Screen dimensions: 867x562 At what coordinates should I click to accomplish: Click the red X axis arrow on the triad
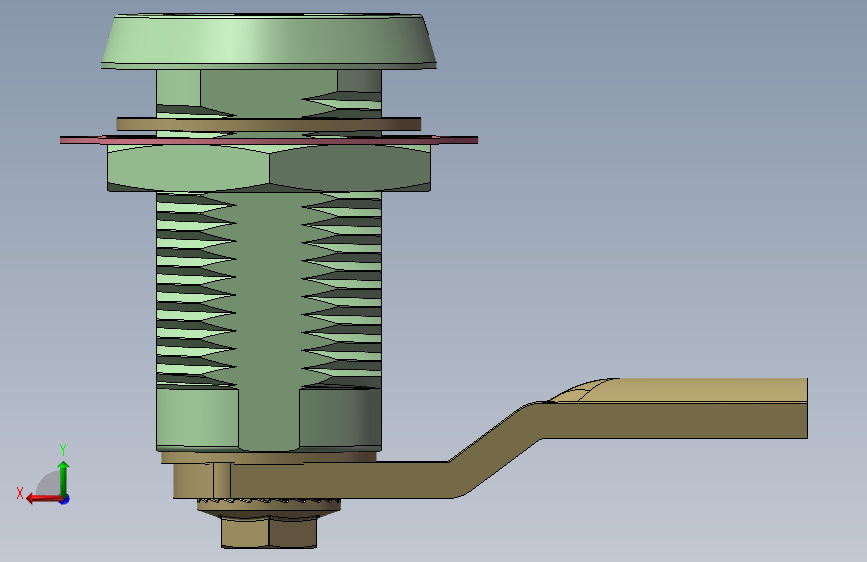[x=44, y=499]
